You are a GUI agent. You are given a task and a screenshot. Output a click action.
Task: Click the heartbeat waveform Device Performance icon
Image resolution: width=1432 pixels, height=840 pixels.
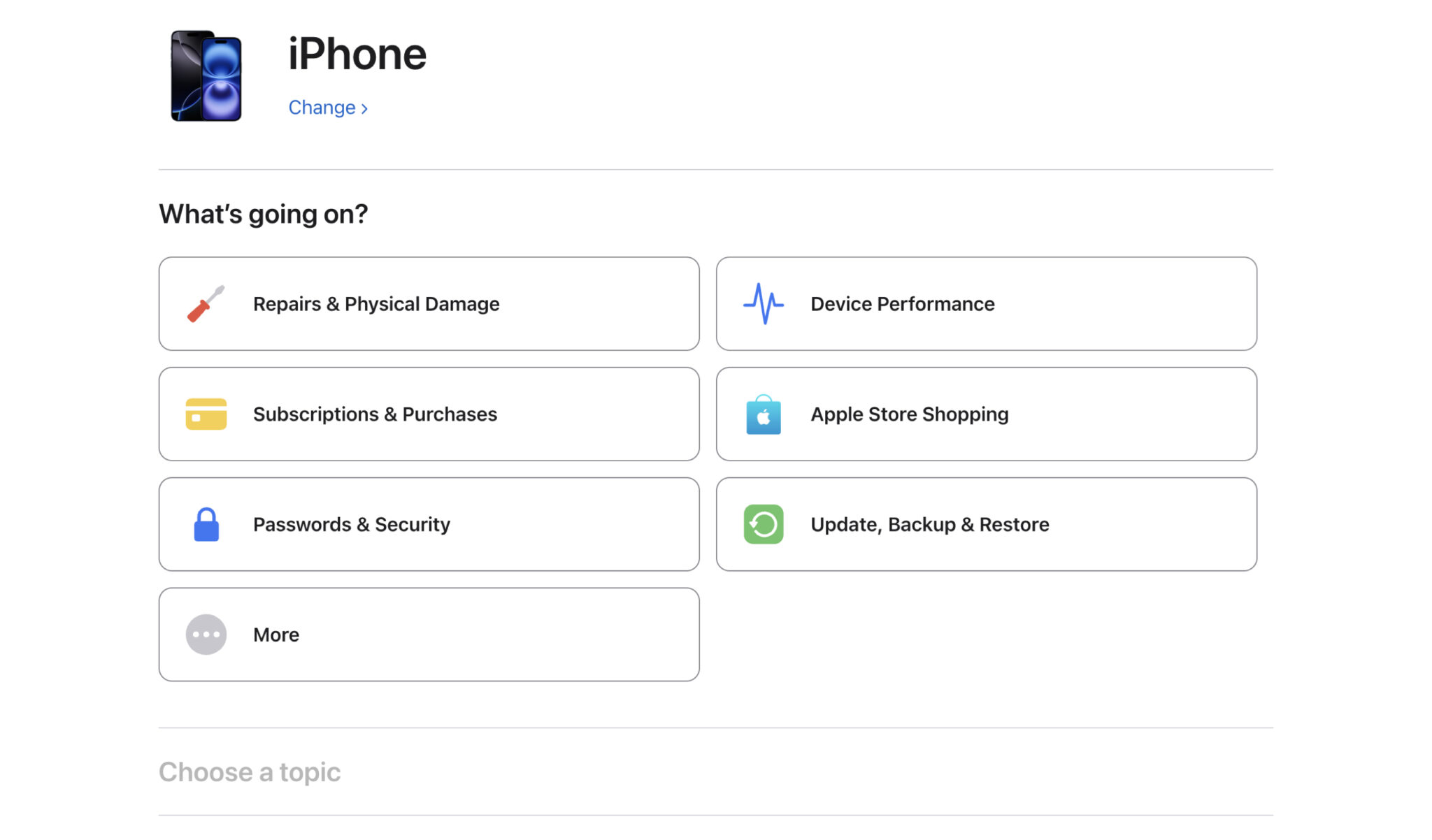[764, 303]
